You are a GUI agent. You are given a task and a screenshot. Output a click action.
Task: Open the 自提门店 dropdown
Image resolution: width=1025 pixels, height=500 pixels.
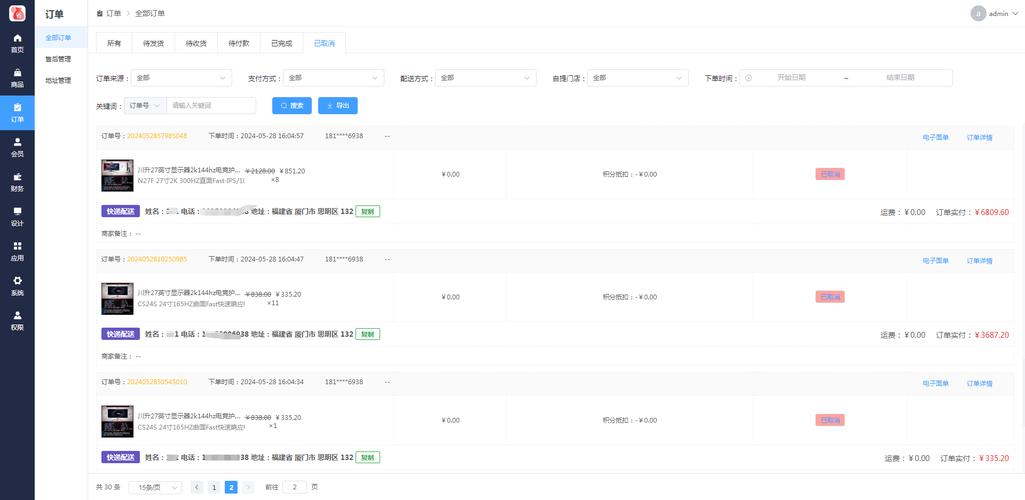[x=637, y=78]
